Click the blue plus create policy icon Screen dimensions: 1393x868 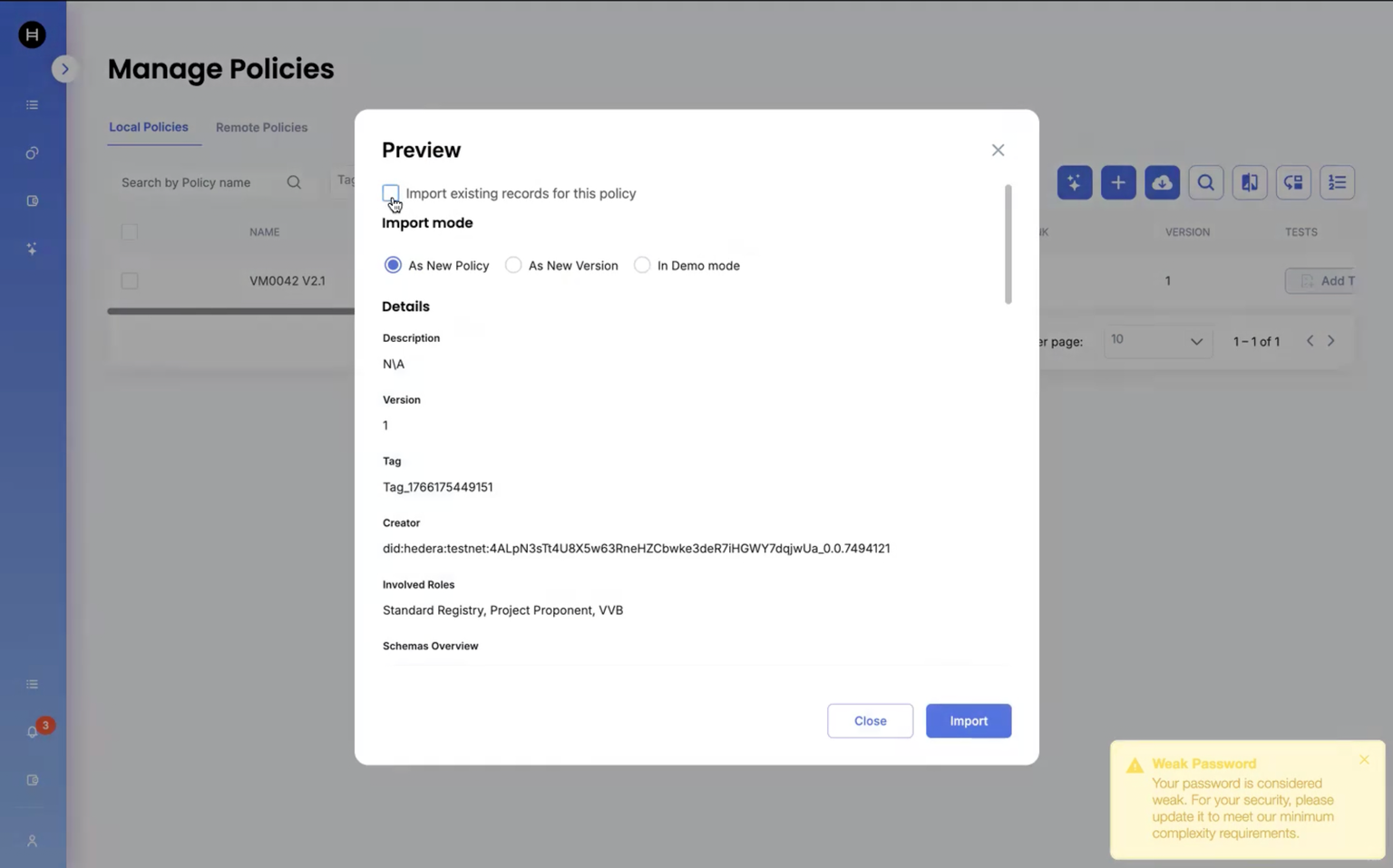pyautogui.click(x=1118, y=182)
